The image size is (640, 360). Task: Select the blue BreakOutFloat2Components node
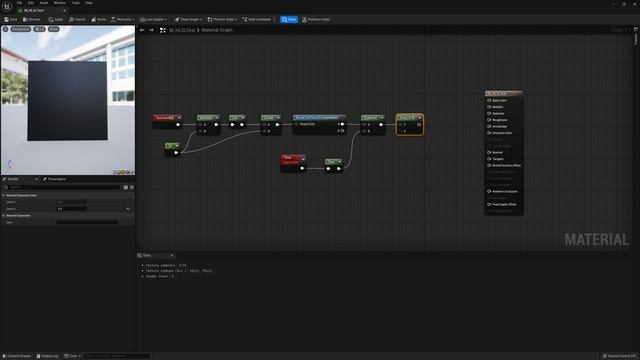coord(320,124)
